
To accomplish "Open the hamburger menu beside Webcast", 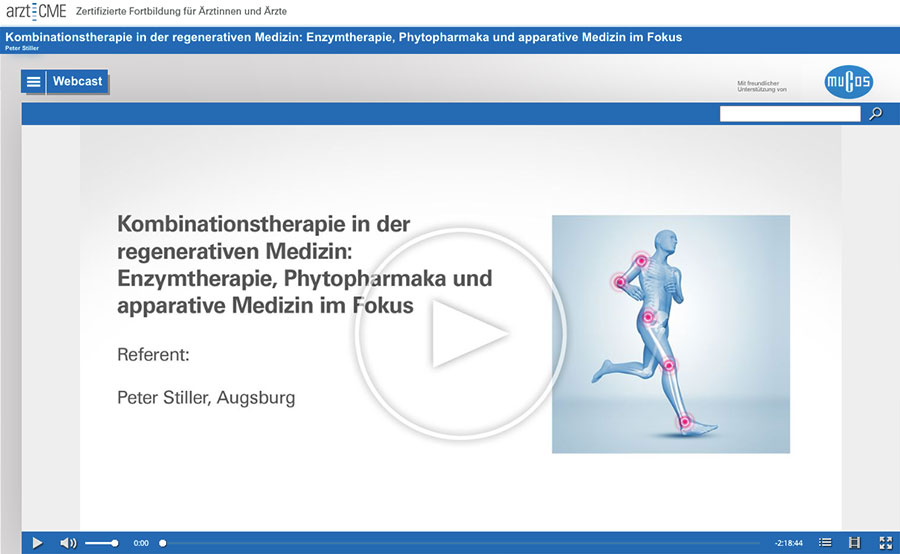I will (x=34, y=82).
